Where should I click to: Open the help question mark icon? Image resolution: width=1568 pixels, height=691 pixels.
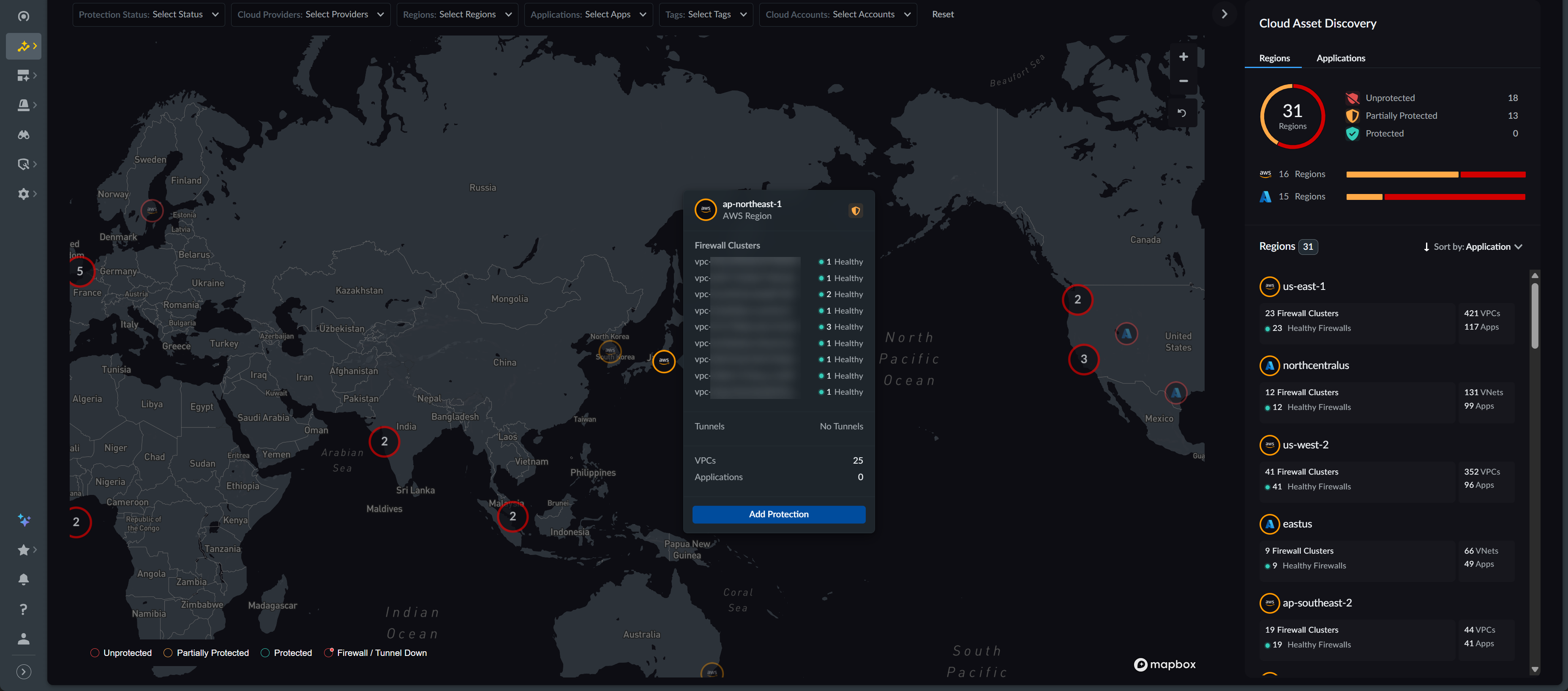pos(23,609)
